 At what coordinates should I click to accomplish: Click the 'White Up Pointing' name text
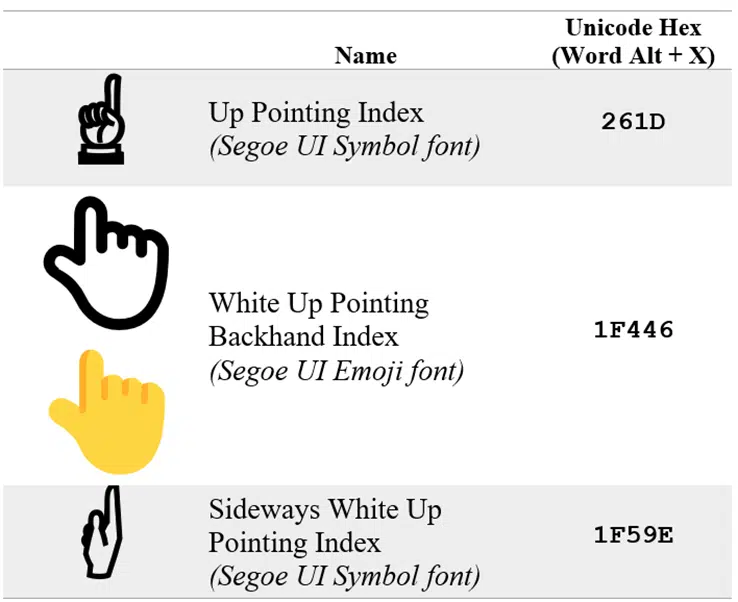[x=319, y=304]
